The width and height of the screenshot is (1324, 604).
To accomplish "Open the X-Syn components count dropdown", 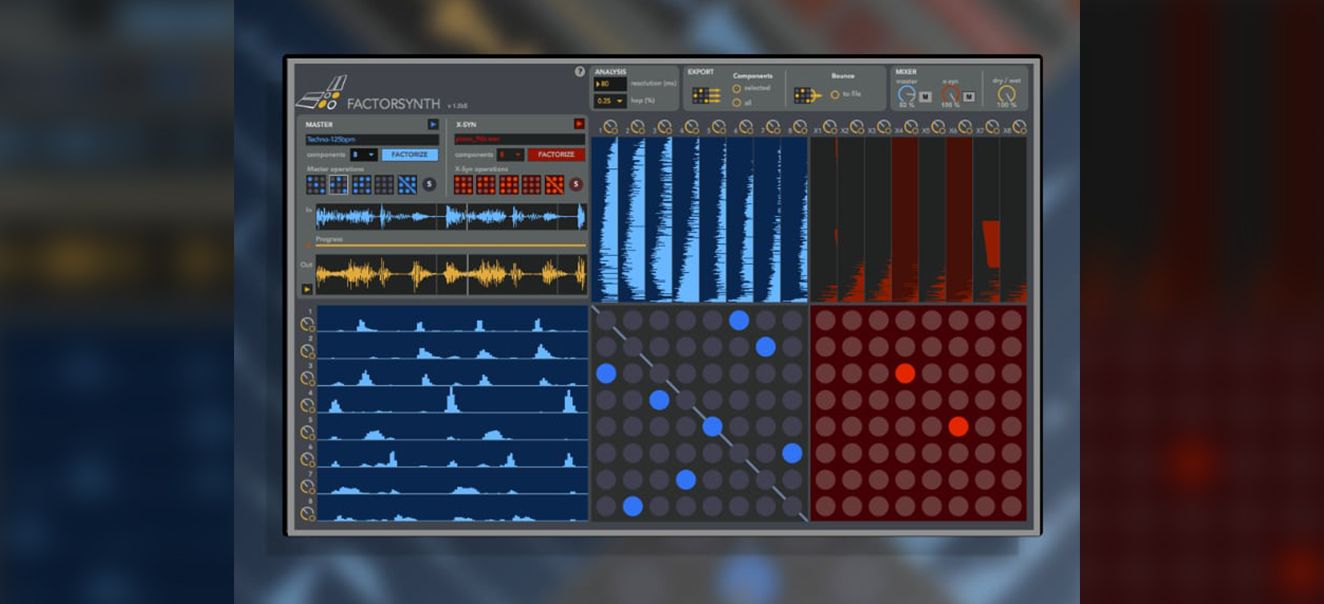I will click(x=511, y=155).
